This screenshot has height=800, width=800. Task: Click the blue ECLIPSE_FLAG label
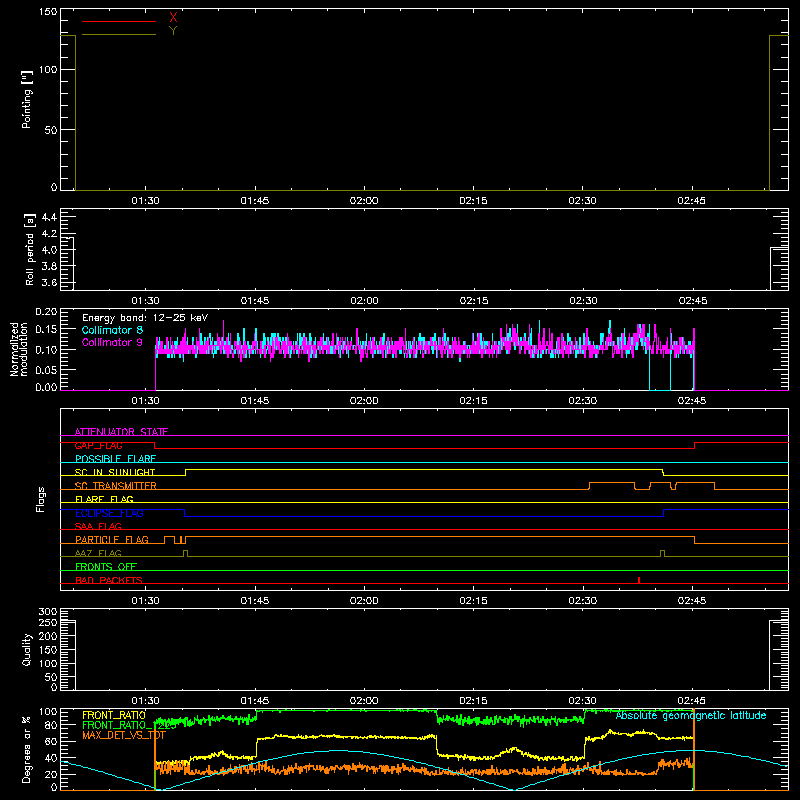tap(109, 513)
